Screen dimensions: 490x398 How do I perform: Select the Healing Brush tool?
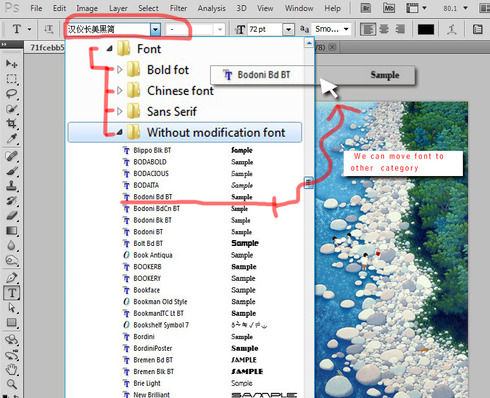(x=11, y=156)
